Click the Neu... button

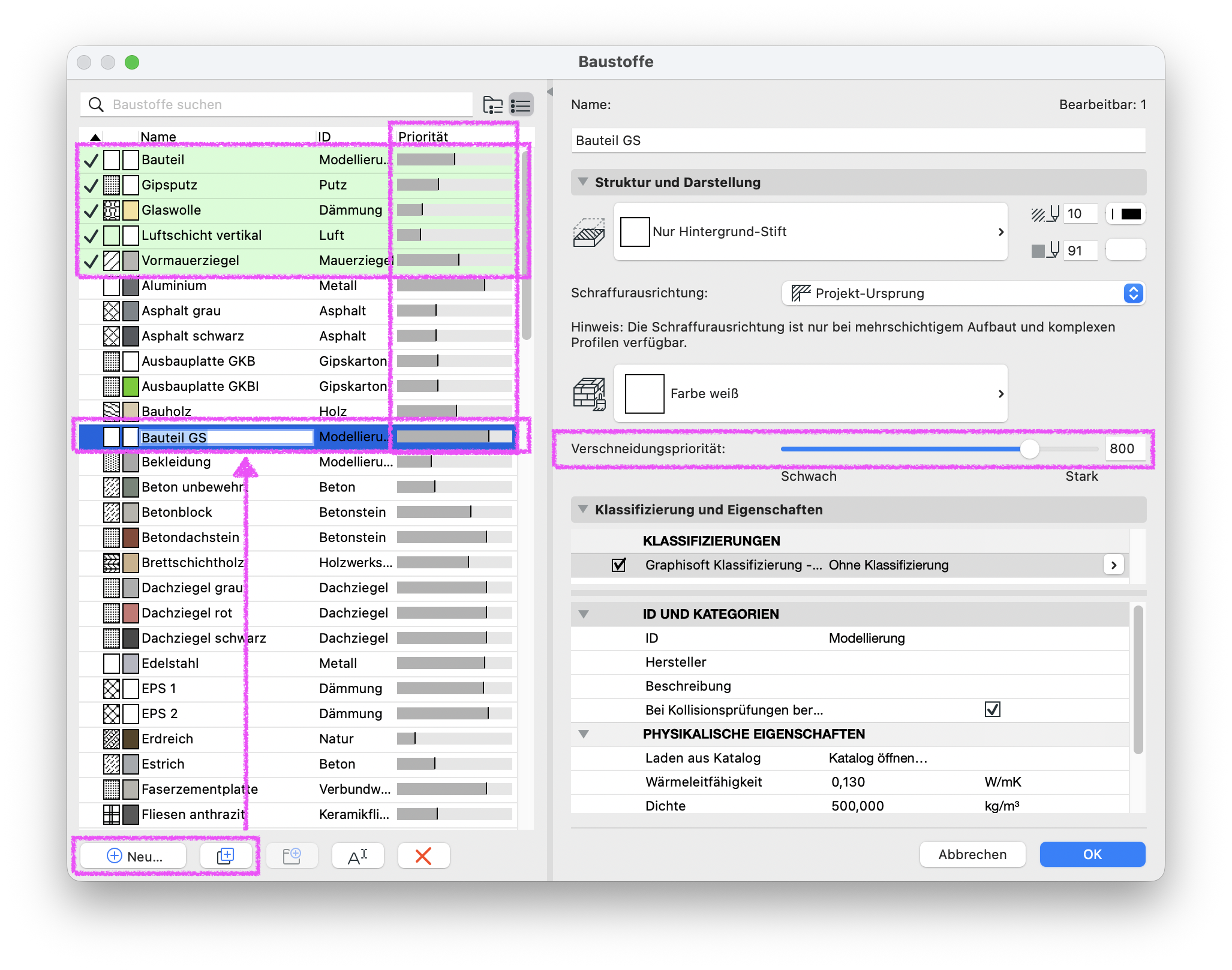tap(133, 855)
